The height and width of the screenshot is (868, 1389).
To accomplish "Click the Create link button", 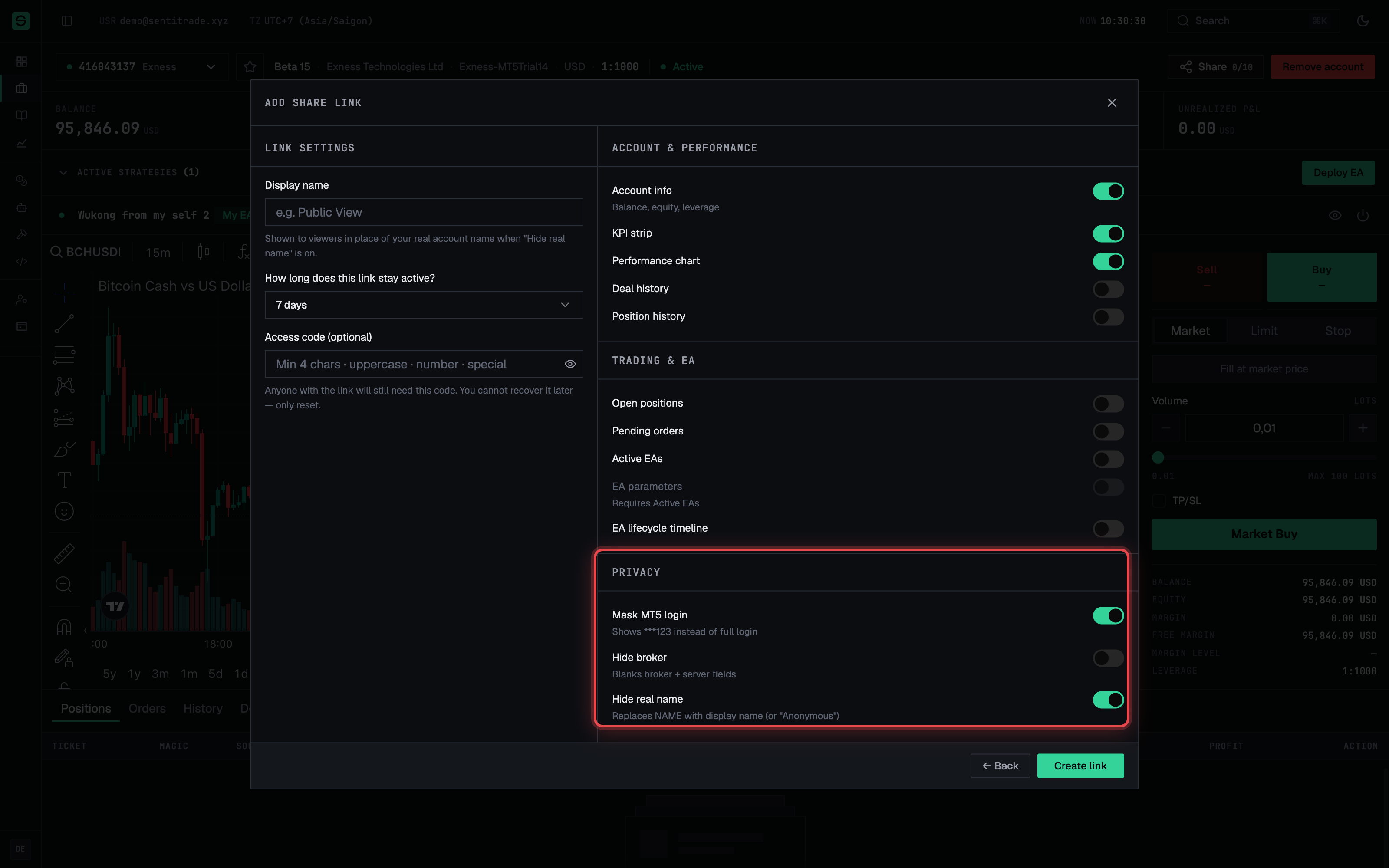I will 1080,766.
